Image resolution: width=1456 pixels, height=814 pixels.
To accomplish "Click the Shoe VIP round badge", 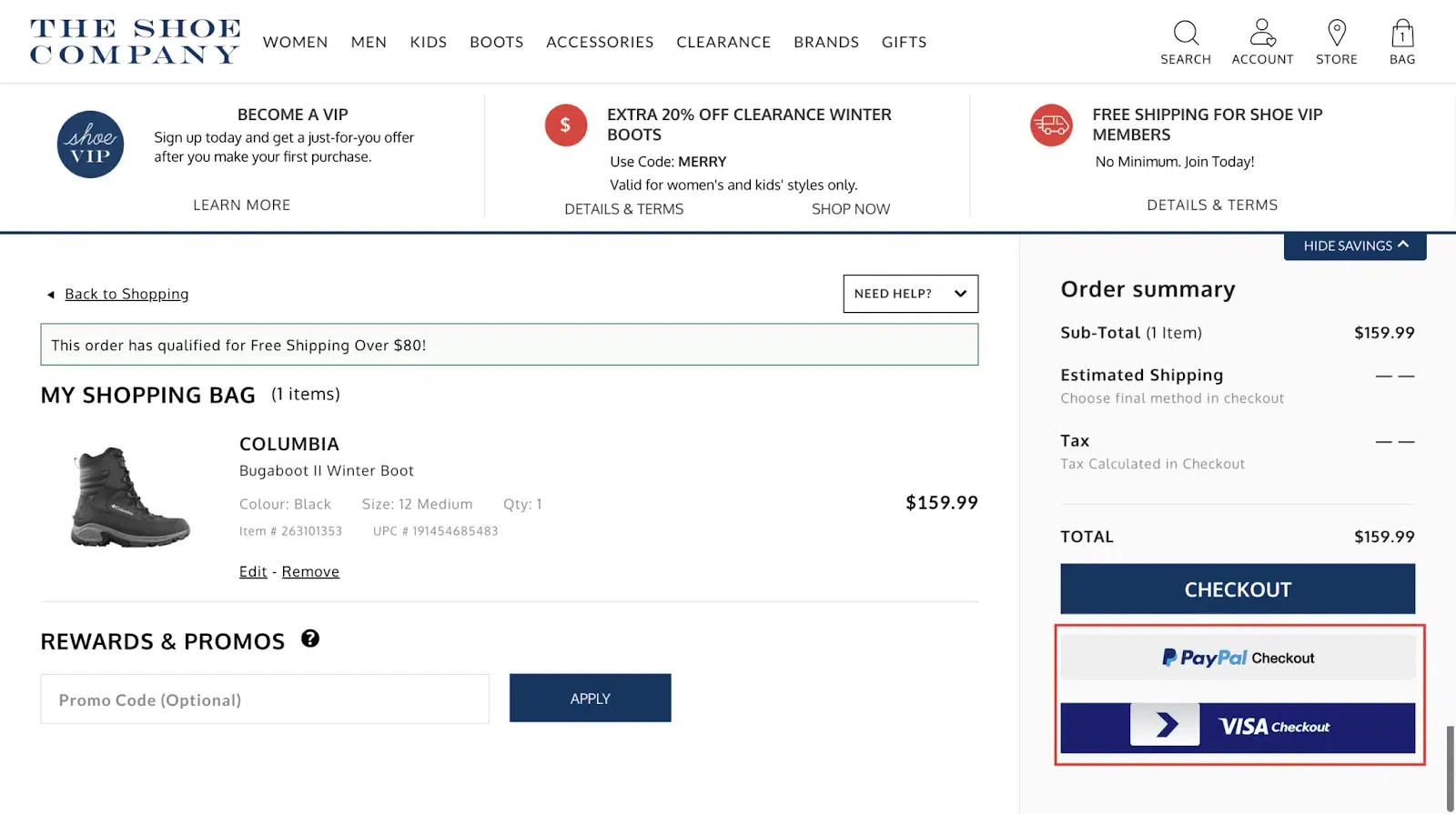I will pos(91,145).
